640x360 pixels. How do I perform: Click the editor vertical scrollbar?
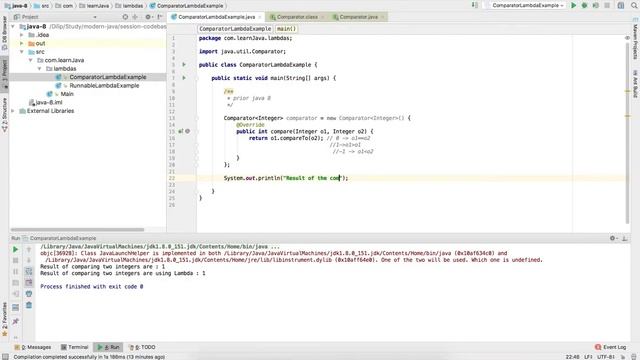tap(627, 133)
